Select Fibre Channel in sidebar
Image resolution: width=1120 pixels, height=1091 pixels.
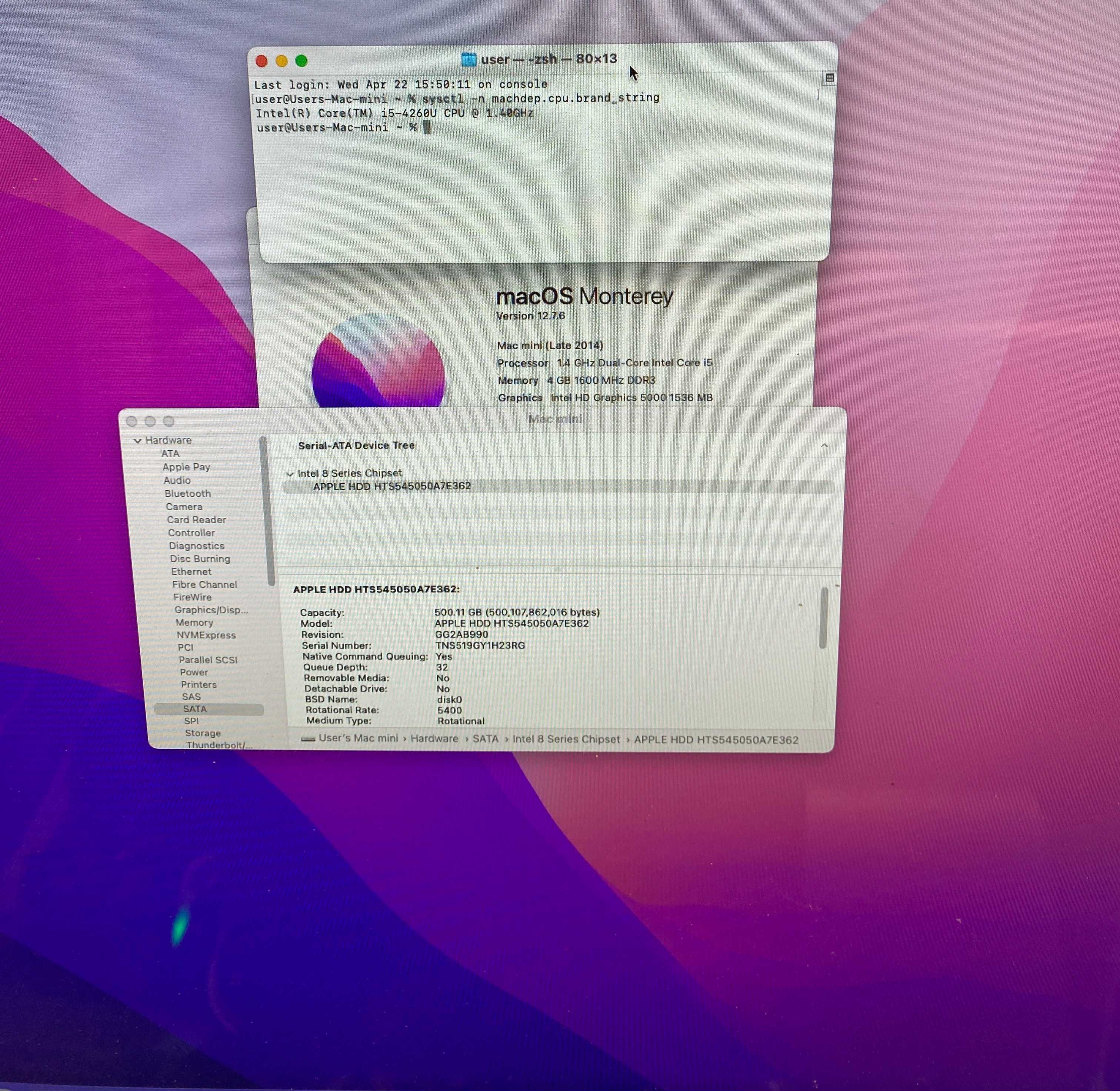click(204, 584)
